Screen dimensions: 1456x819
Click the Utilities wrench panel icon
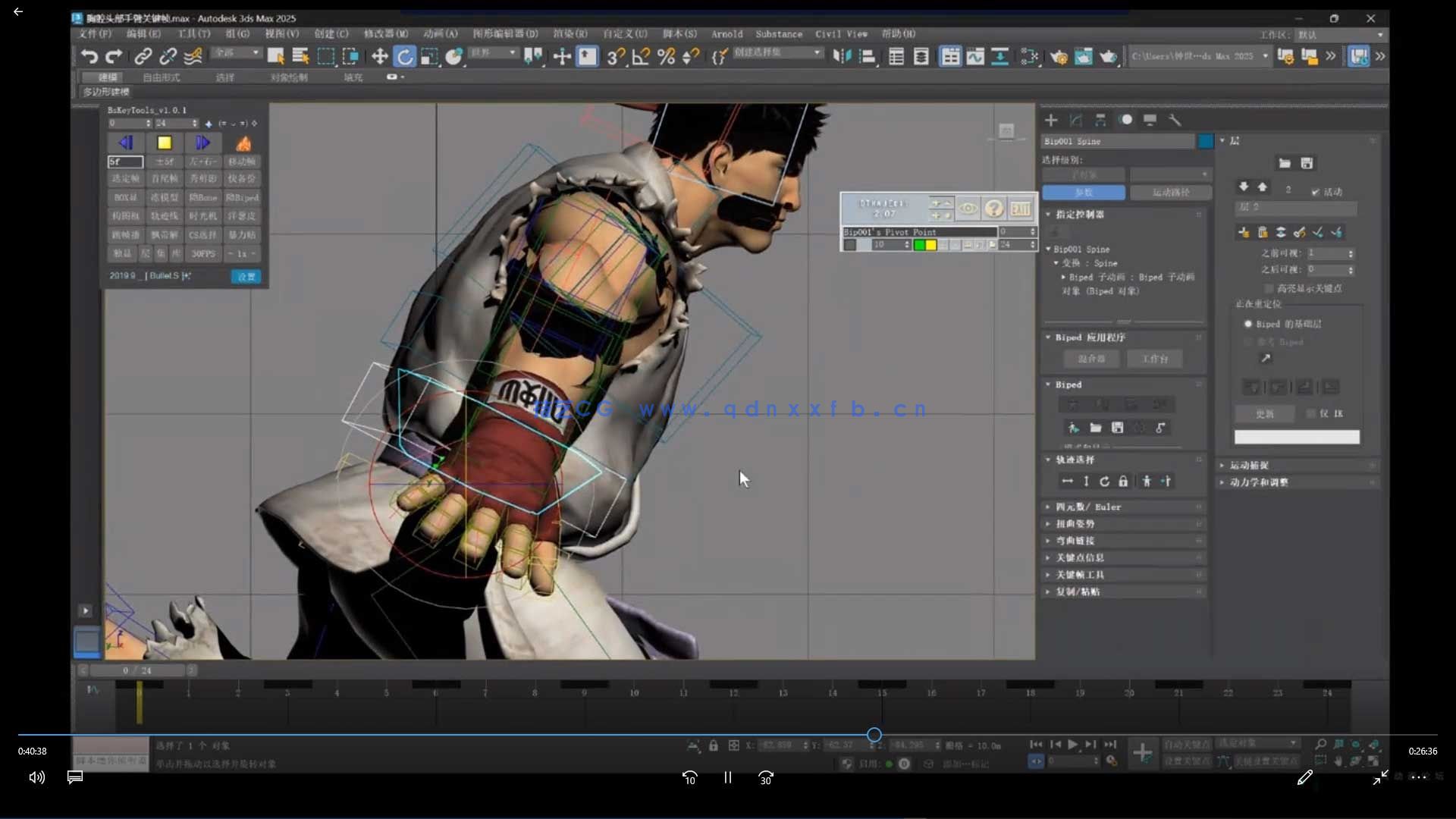(1175, 120)
